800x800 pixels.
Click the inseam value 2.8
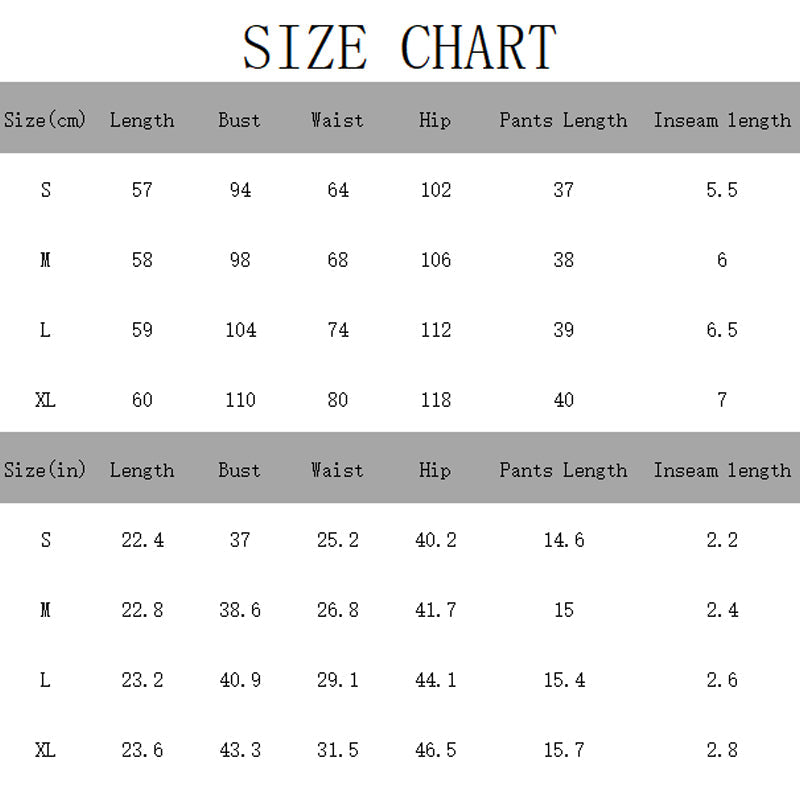722,749
